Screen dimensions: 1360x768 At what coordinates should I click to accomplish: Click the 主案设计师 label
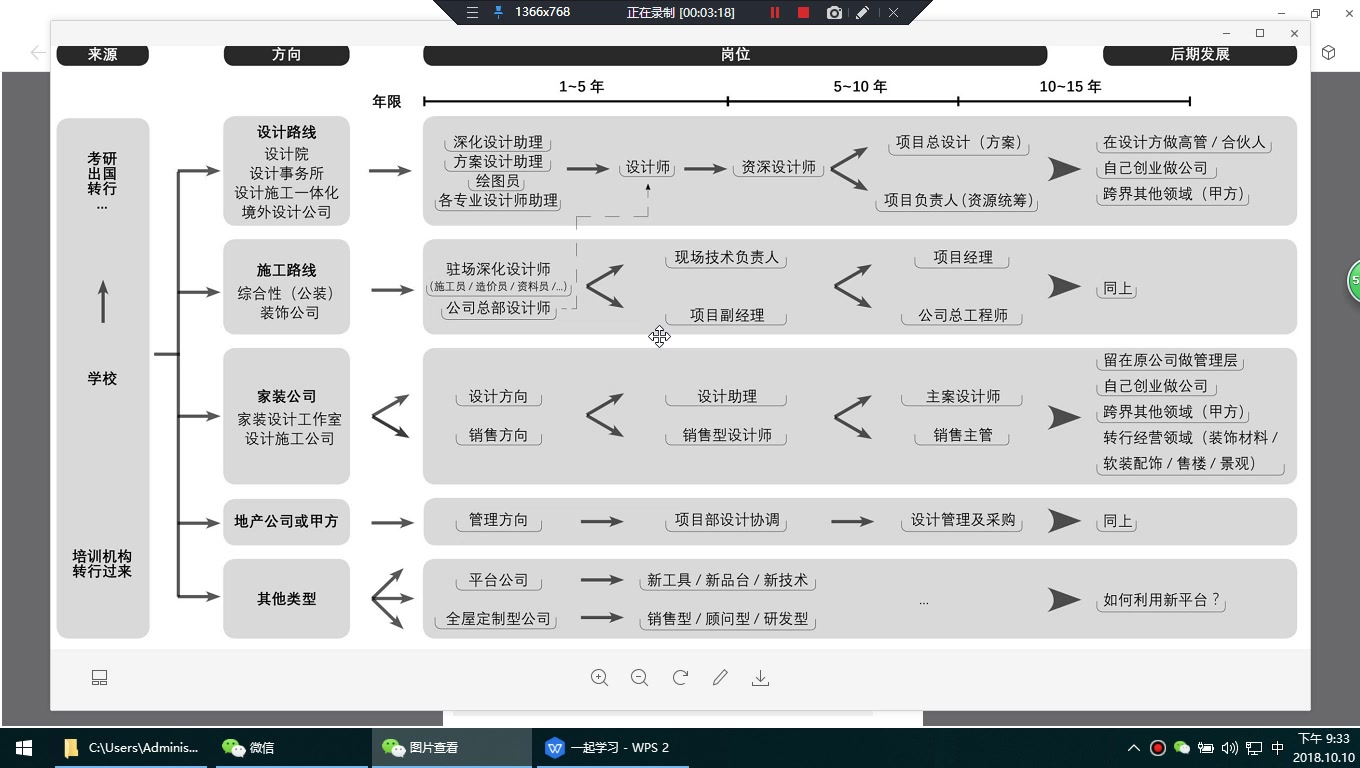click(963, 397)
